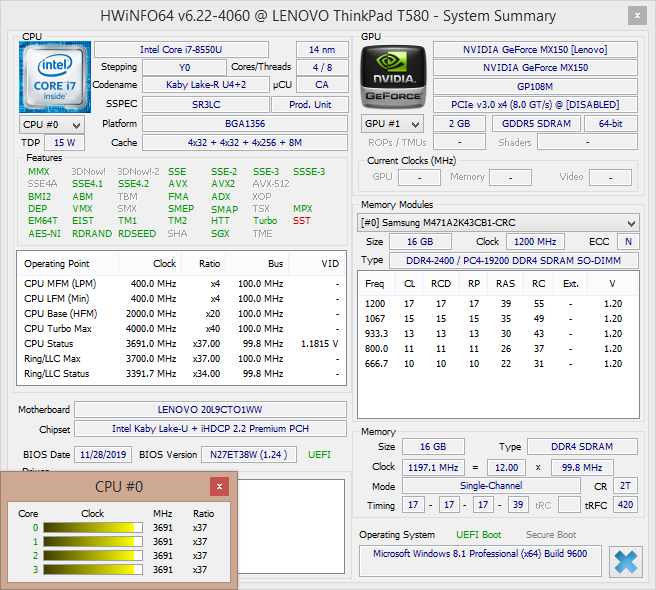The width and height of the screenshot is (656, 590).
Task: Select the 933.3 frequency timing row
Action: [x=498, y=334]
